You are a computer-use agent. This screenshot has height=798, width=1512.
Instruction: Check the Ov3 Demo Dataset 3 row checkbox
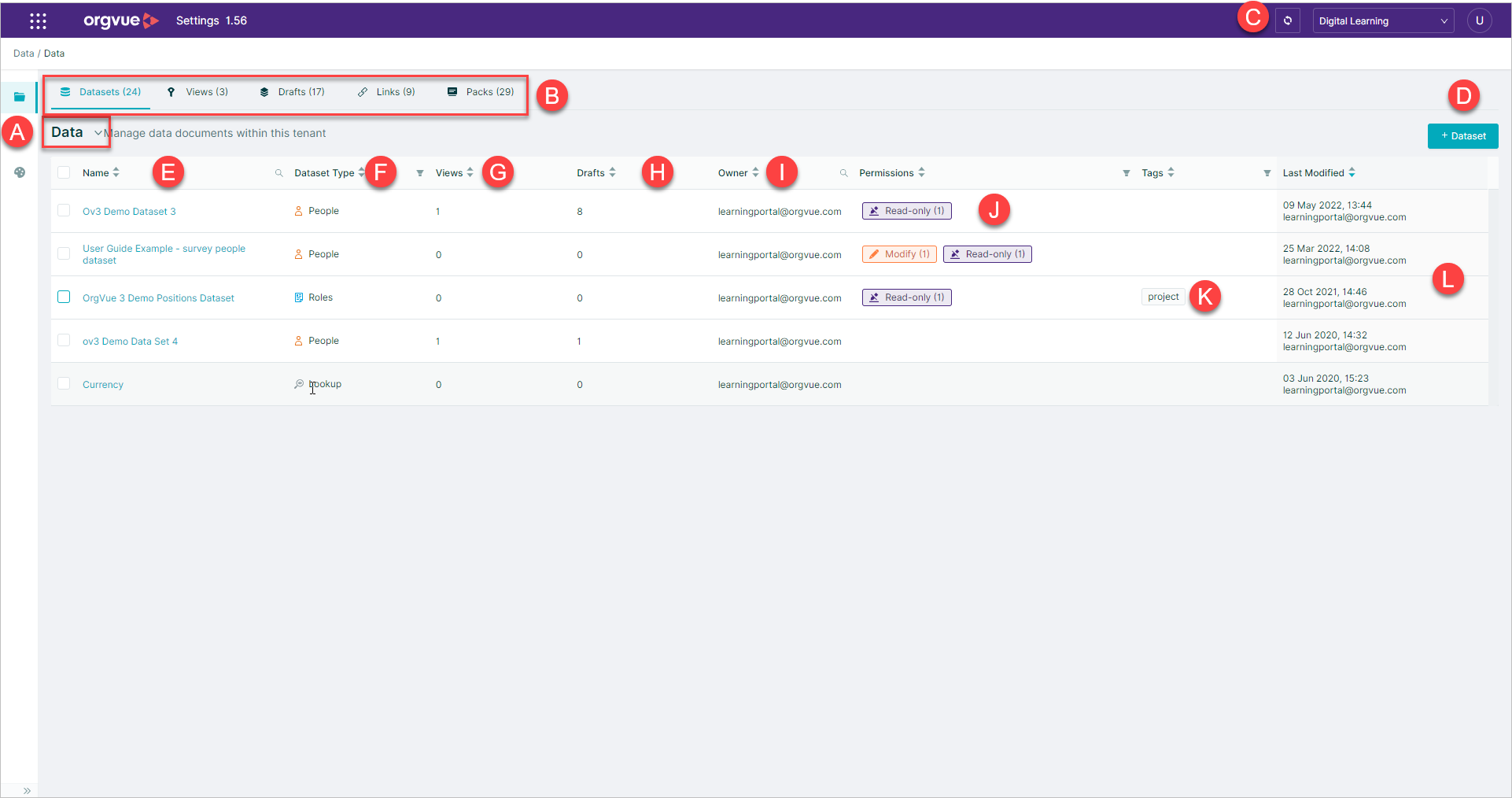64,210
